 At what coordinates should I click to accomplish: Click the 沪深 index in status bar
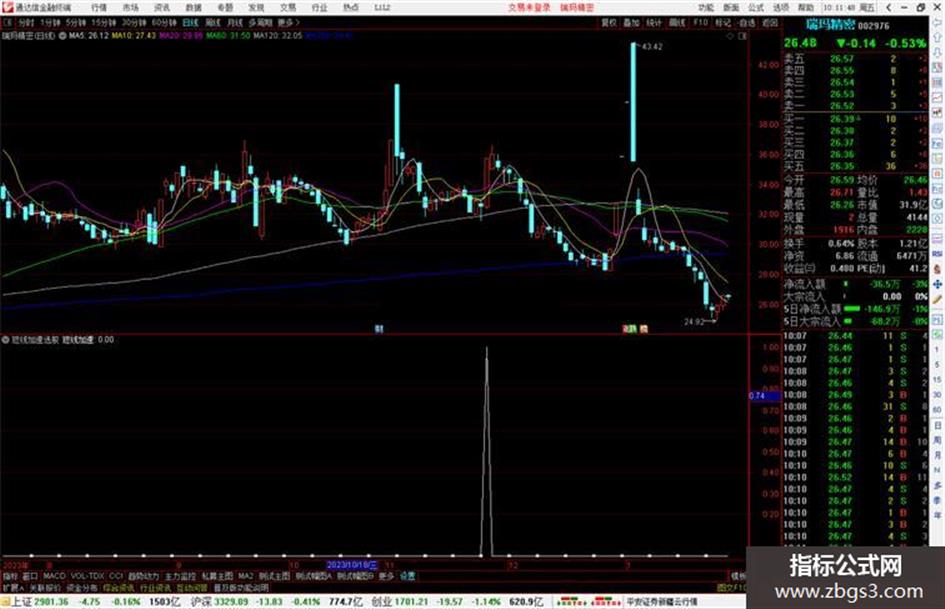pyautogui.click(x=200, y=602)
